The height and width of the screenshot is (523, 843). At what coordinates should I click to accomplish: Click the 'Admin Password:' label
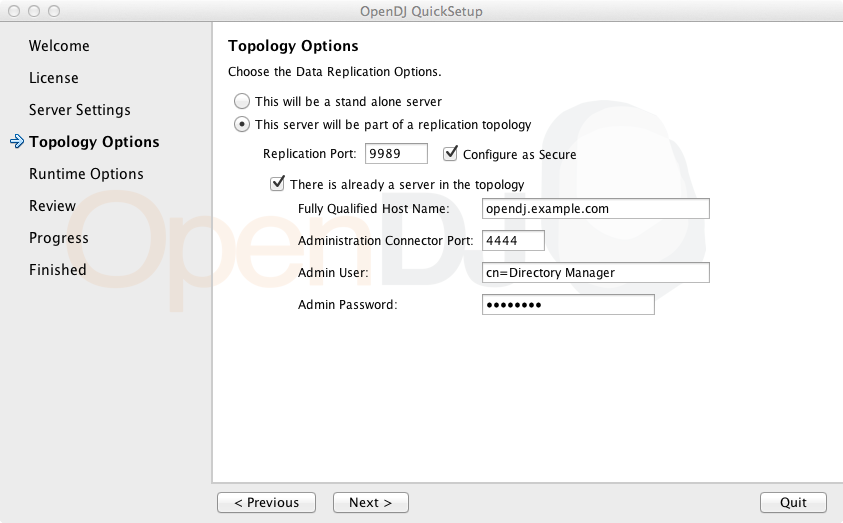point(347,305)
